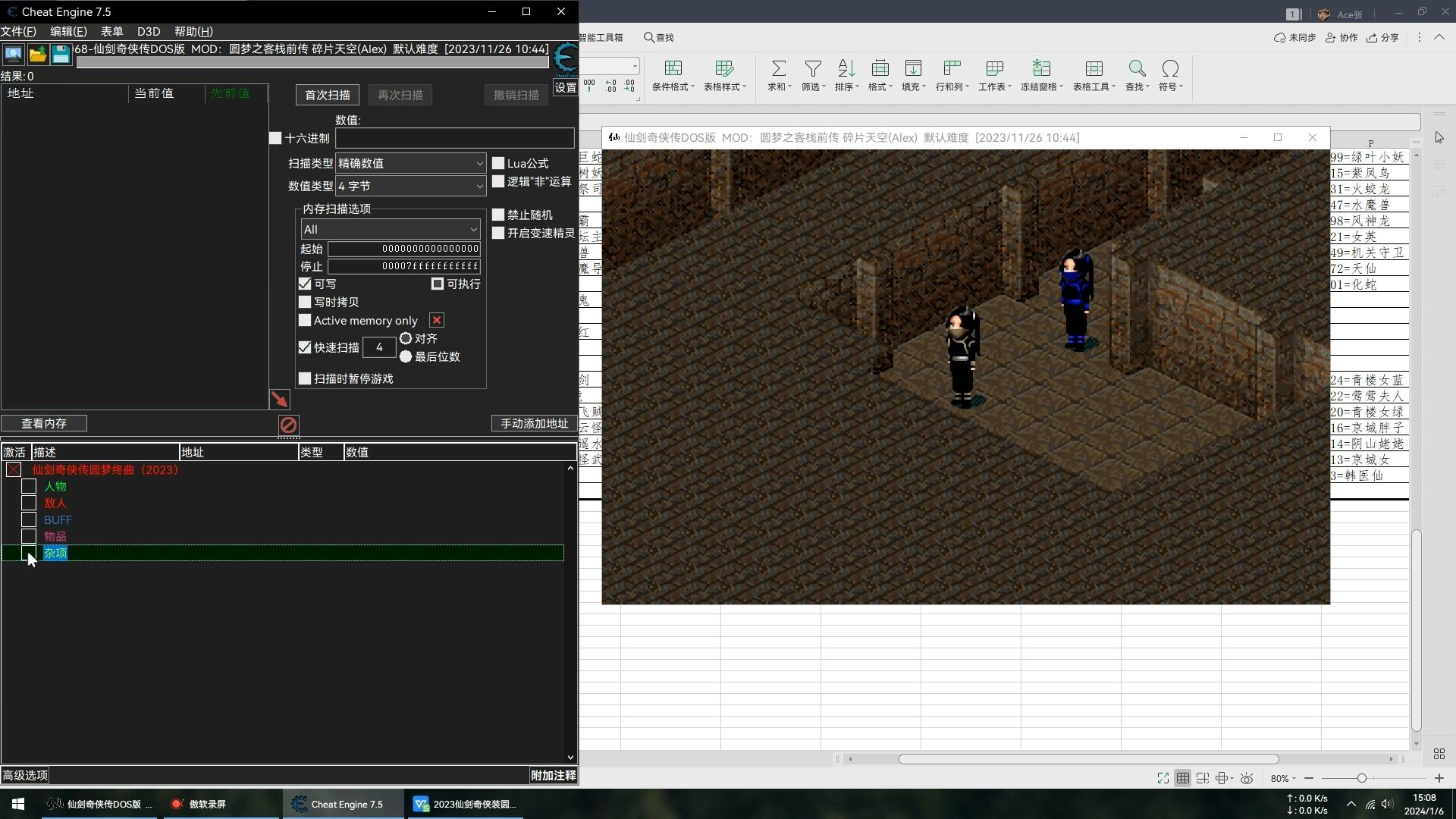Click the open file folder icon
1456x819 pixels.
point(37,55)
